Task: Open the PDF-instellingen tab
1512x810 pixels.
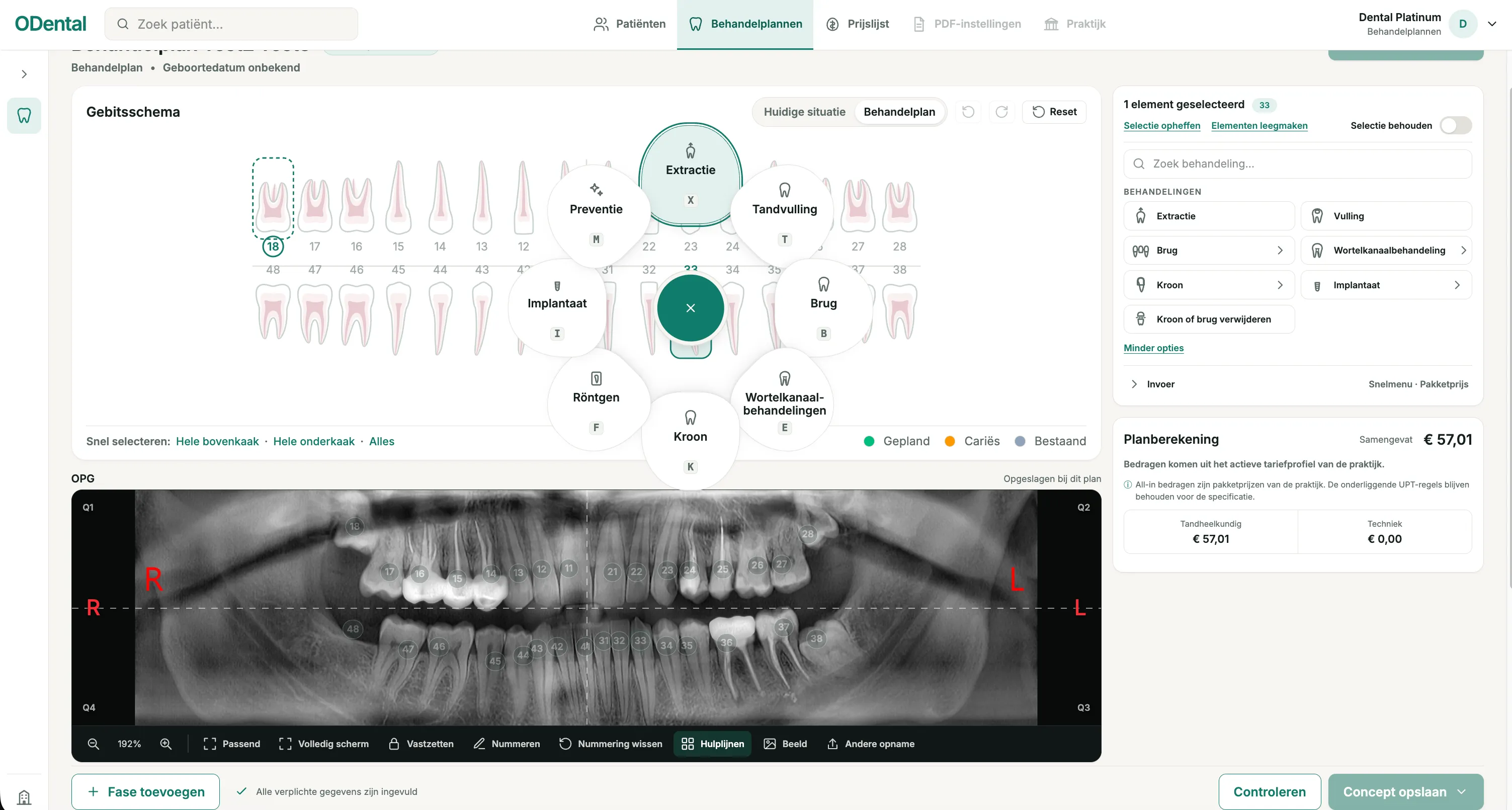Action: pyautogui.click(x=967, y=24)
